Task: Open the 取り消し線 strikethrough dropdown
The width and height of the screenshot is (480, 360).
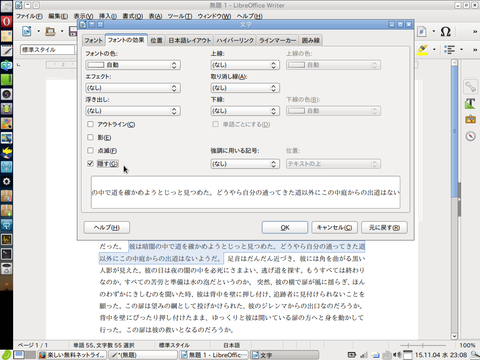Action: 245,88
